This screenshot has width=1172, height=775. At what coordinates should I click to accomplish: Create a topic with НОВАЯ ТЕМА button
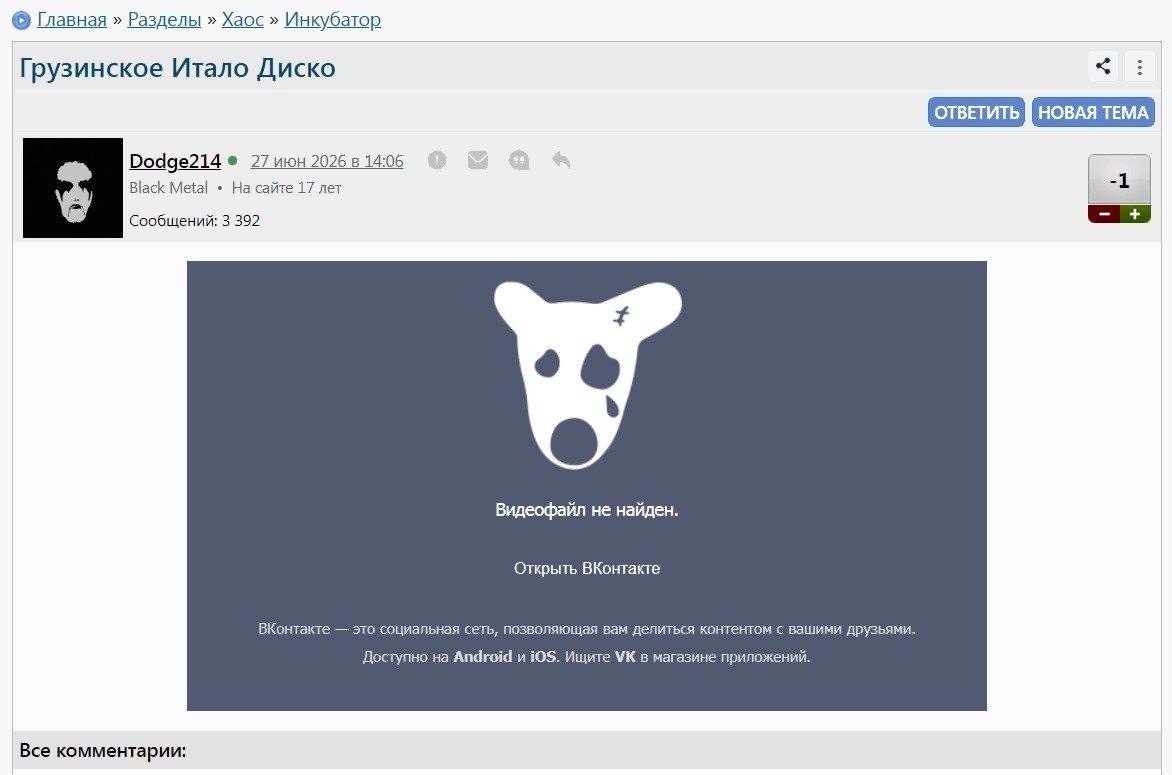coord(1093,112)
